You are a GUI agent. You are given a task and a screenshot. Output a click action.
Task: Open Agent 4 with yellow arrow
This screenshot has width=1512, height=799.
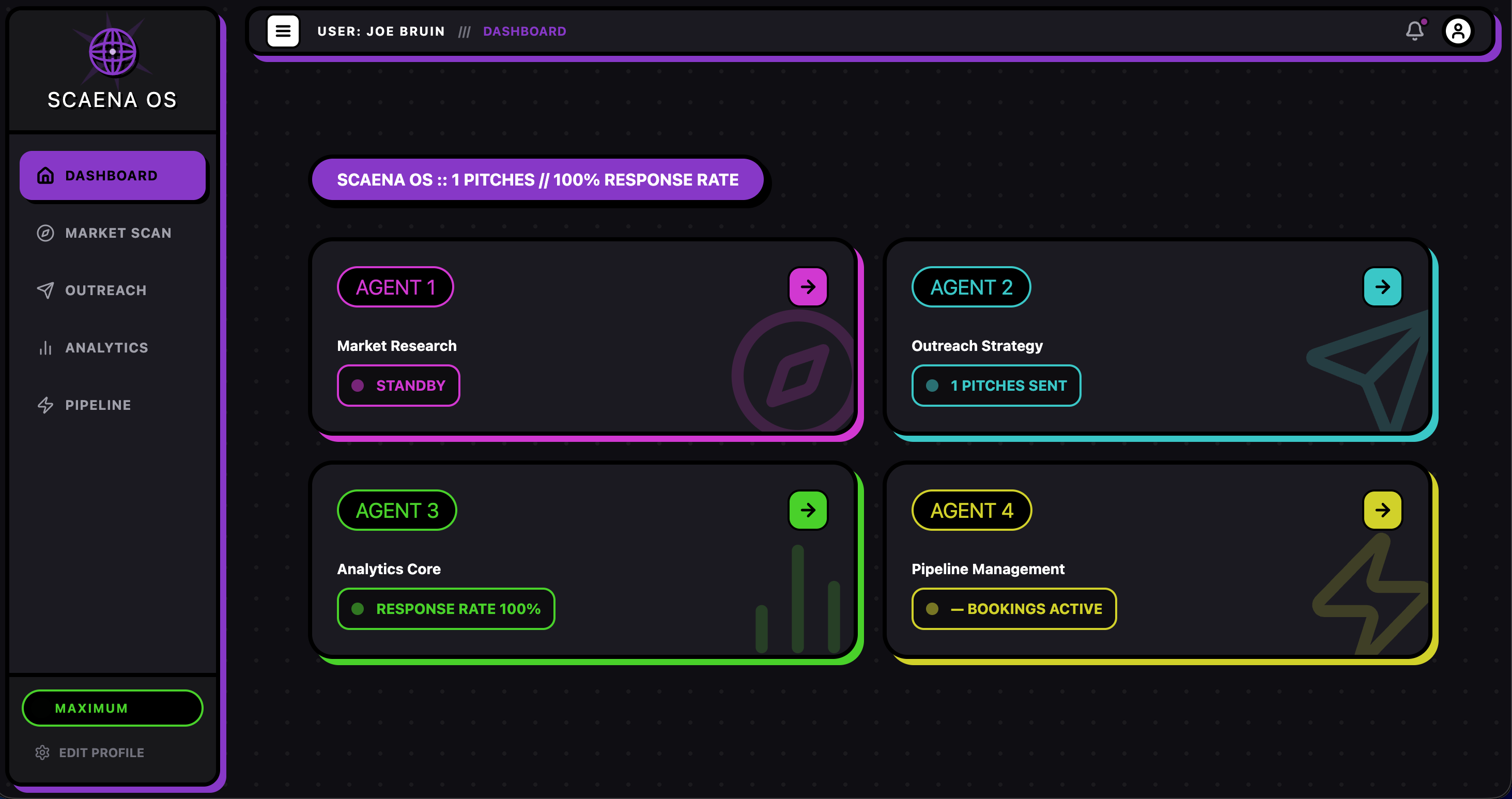click(1382, 510)
